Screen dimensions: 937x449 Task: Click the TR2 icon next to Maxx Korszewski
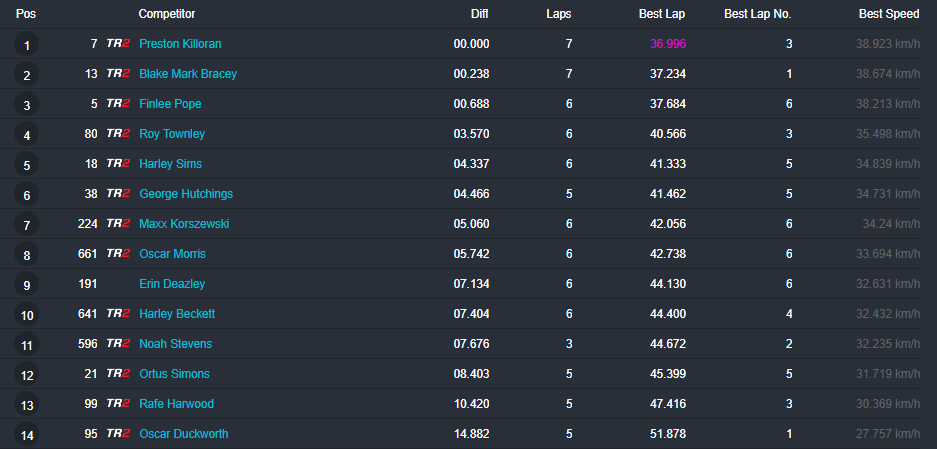tap(118, 224)
